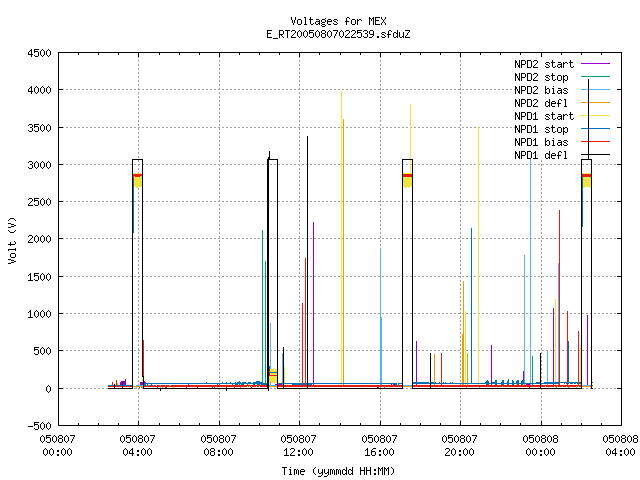Click the purple spike reaching about 2200 V

pyautogui.click(x=313, y=302)
